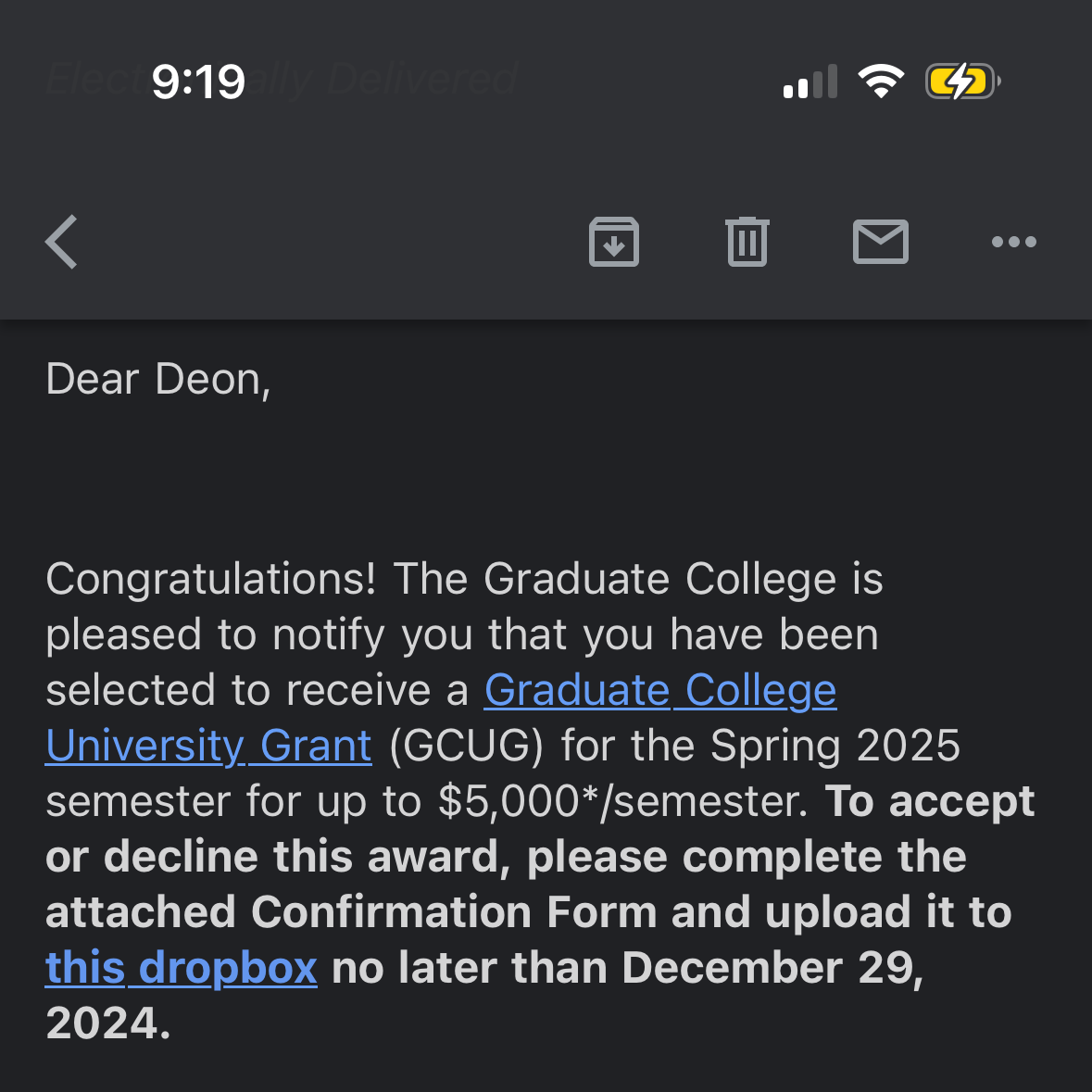The width and height of the screenshot is (1092, 1092).
Task: Mark email as unread with envelope icon
Action: 880,242
